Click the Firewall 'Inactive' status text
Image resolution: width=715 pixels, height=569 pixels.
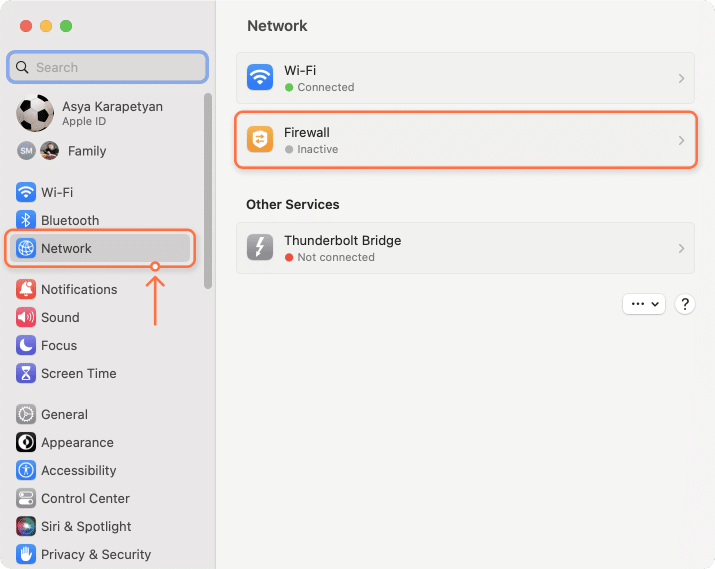tap(317, 149)
